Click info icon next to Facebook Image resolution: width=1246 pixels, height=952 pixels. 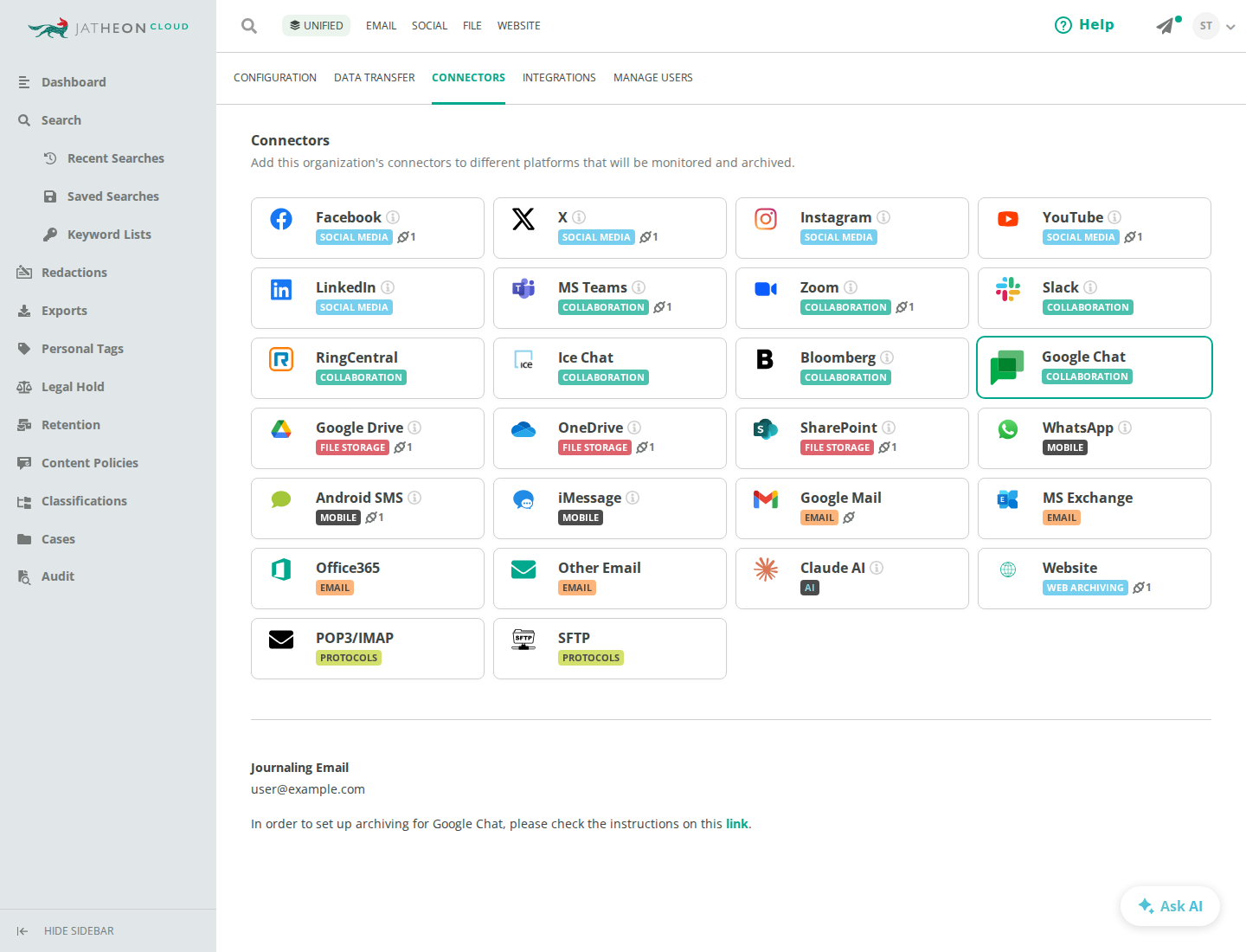pos(393,217)
